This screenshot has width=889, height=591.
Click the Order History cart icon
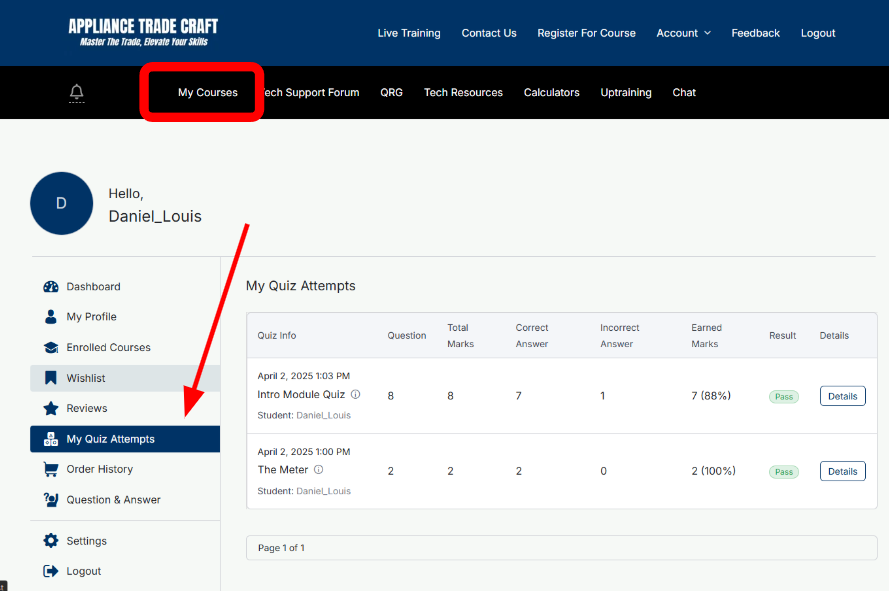(x=51, y=469)
